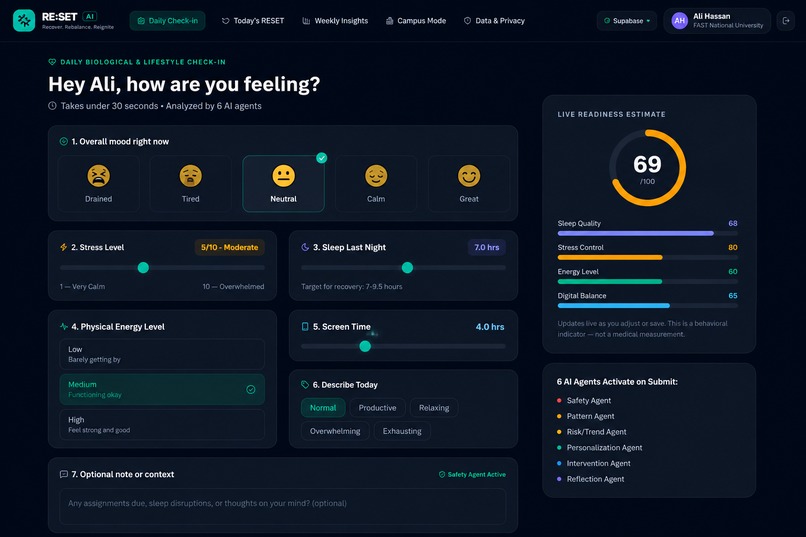The height and width of the screenshot is (537, 806).
Task: Click the 69/100 readiness ring
Action: 647,168
